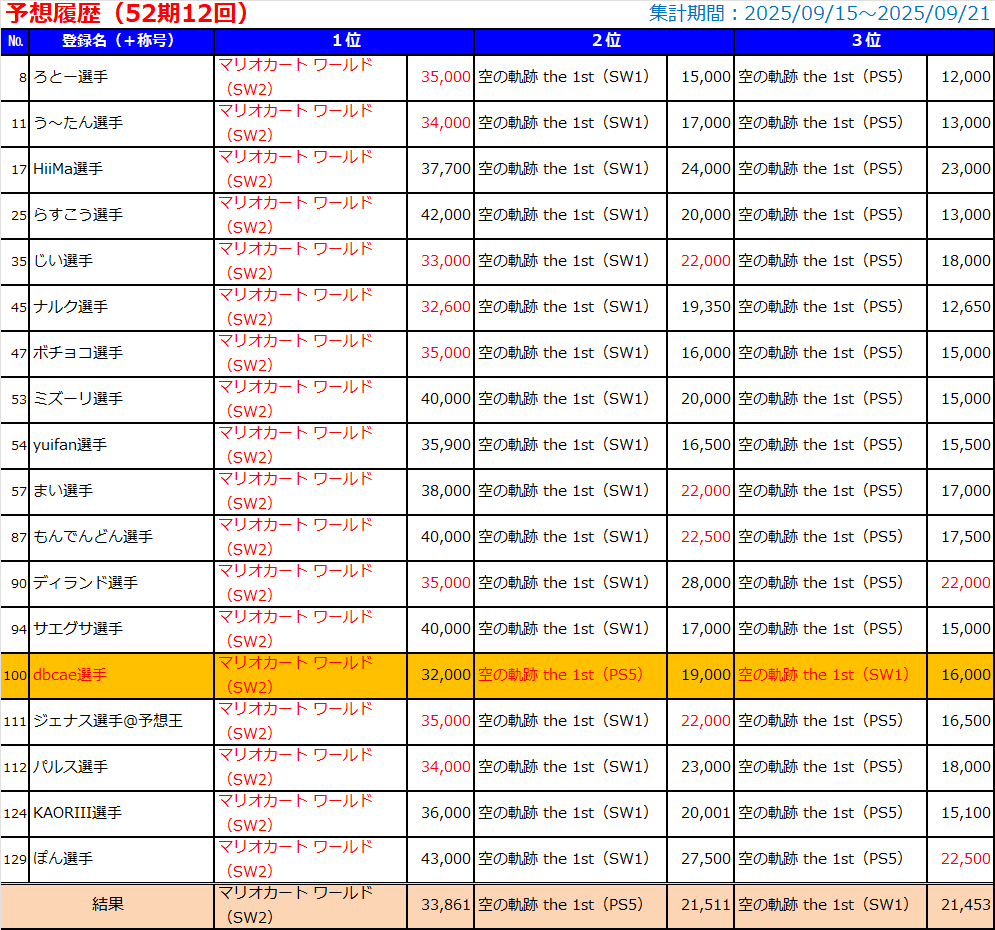Click the 集計期間 date range text
The height and width of the screenshot is (930, 995).
coord(819,14)
